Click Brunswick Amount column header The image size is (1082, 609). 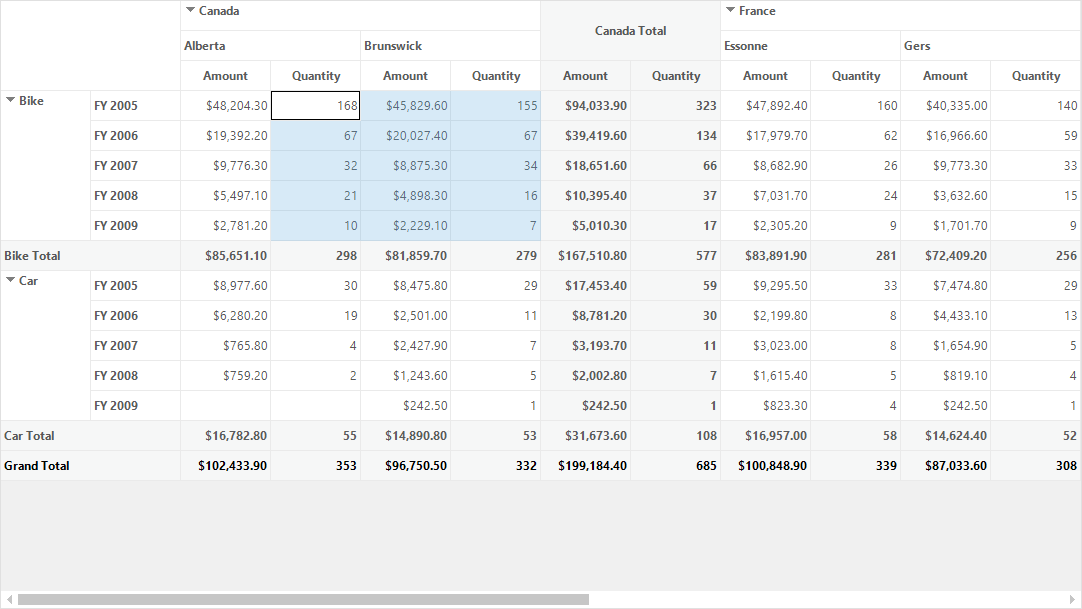406,76
